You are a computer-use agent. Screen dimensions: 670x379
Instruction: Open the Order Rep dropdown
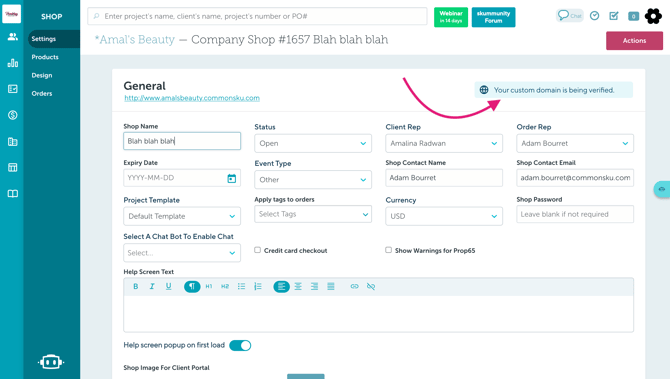point(575,143)
